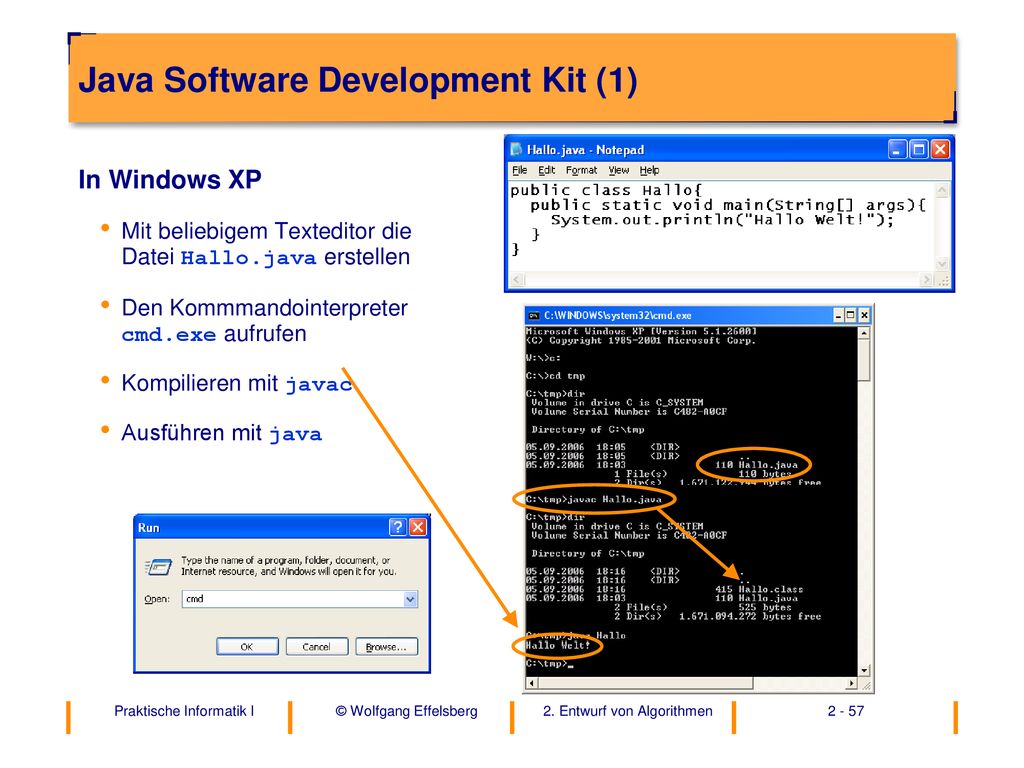The height and width of the screenshot is (768, 1024).
Task: Click the cmd horizontal scrollbar thumb
Action: tap(645, 684)
